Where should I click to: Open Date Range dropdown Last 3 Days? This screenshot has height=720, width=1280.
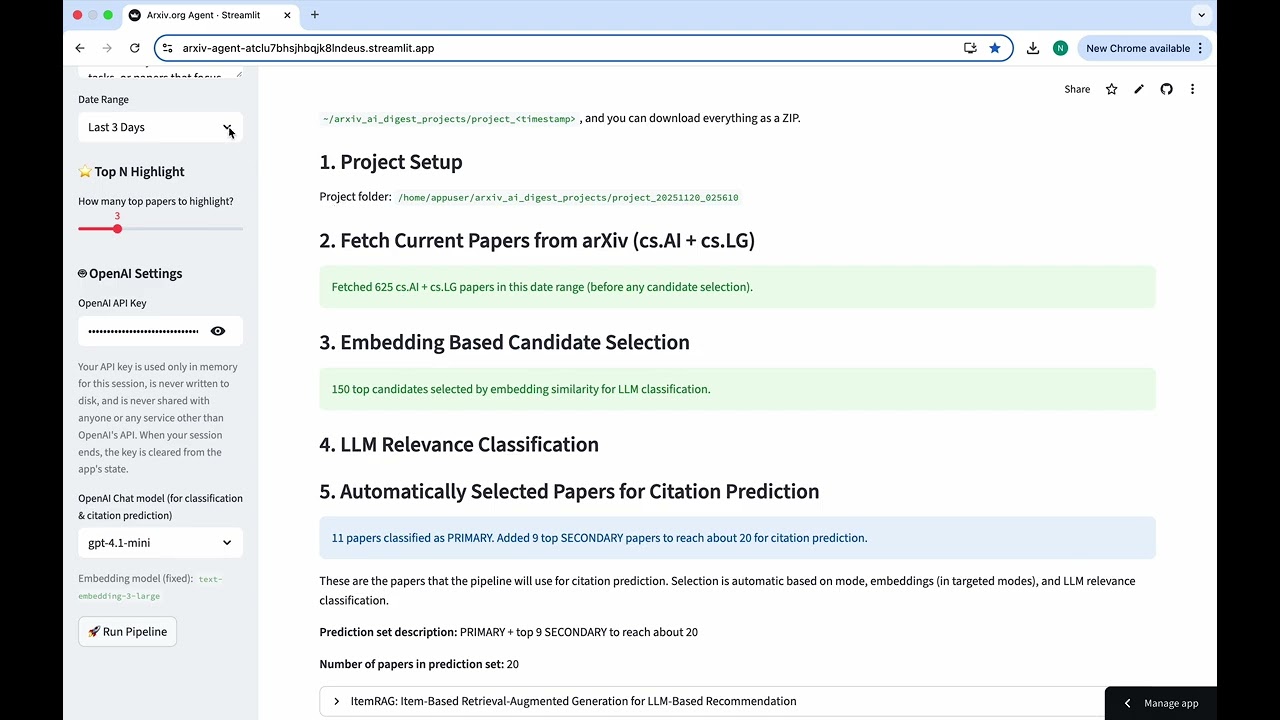[160, 127]
